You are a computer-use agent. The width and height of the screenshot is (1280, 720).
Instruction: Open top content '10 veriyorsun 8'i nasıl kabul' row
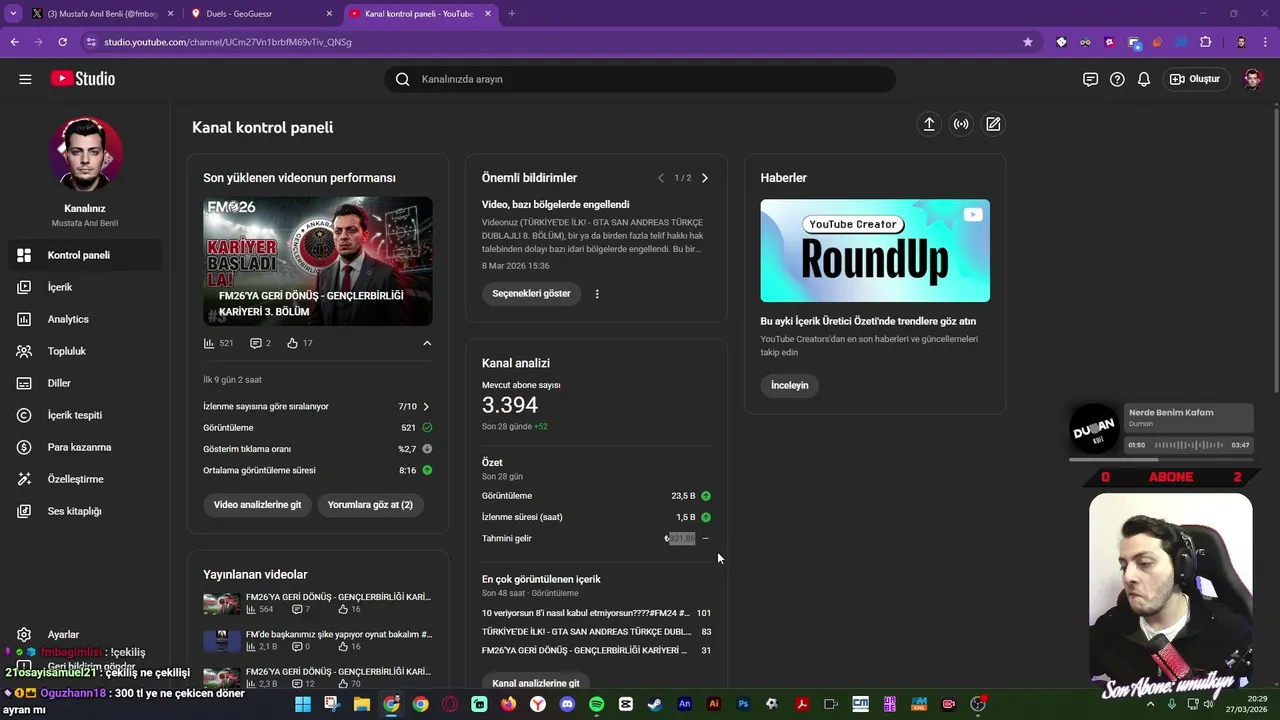597,613
